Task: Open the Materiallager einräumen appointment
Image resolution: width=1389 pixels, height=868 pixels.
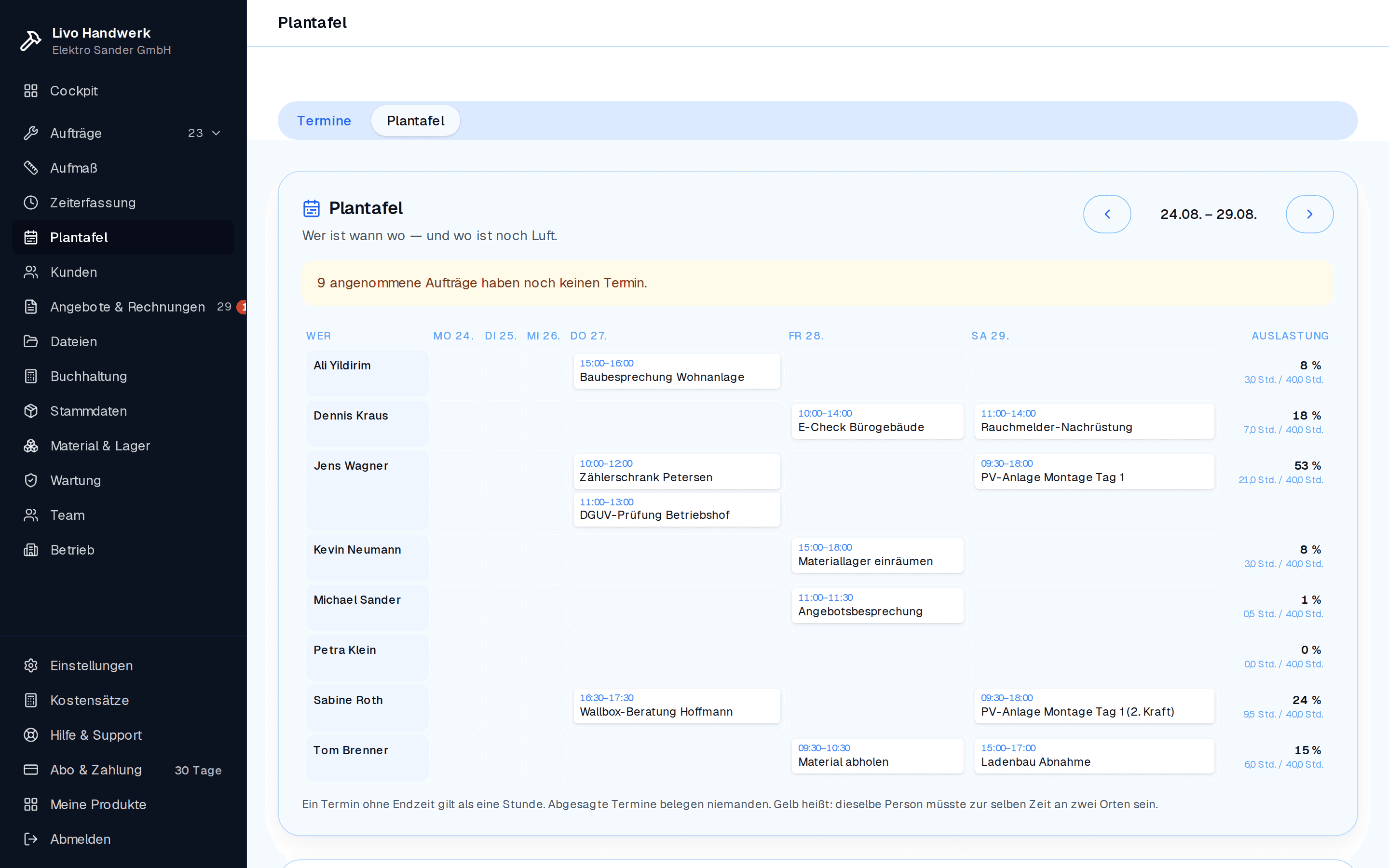Action: (878, 555)
